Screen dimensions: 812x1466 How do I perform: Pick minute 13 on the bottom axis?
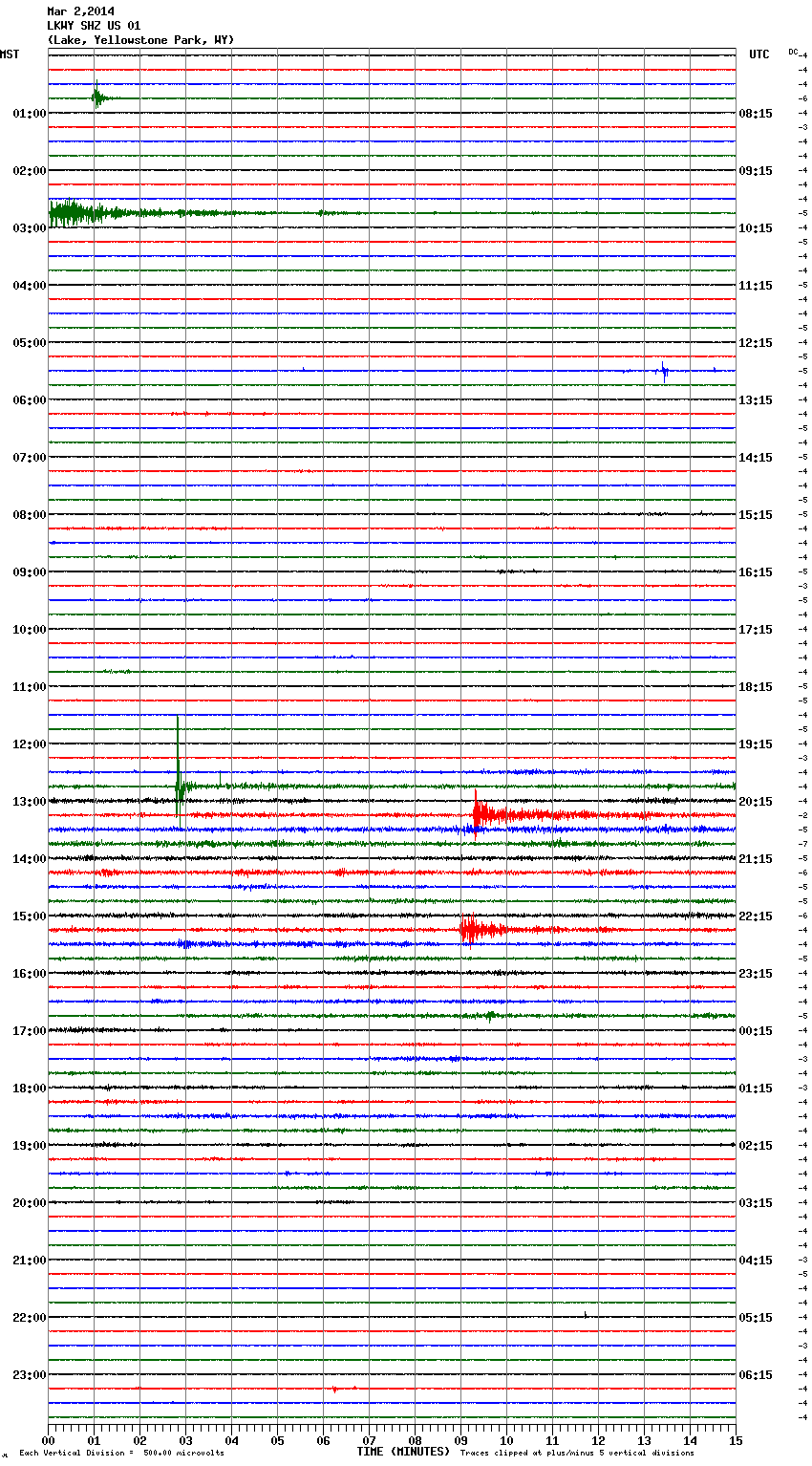click(644, 1440)
